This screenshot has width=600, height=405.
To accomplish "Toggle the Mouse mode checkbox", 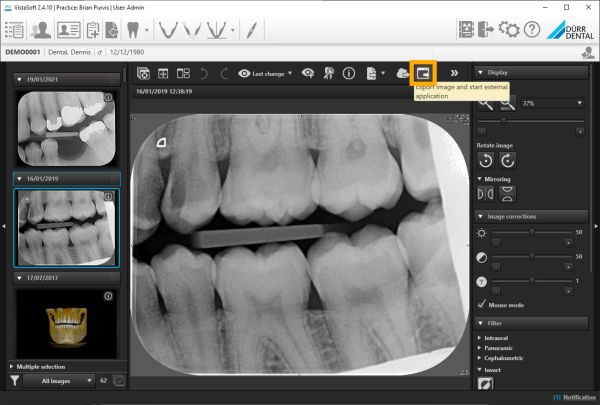I will (482, 304).
